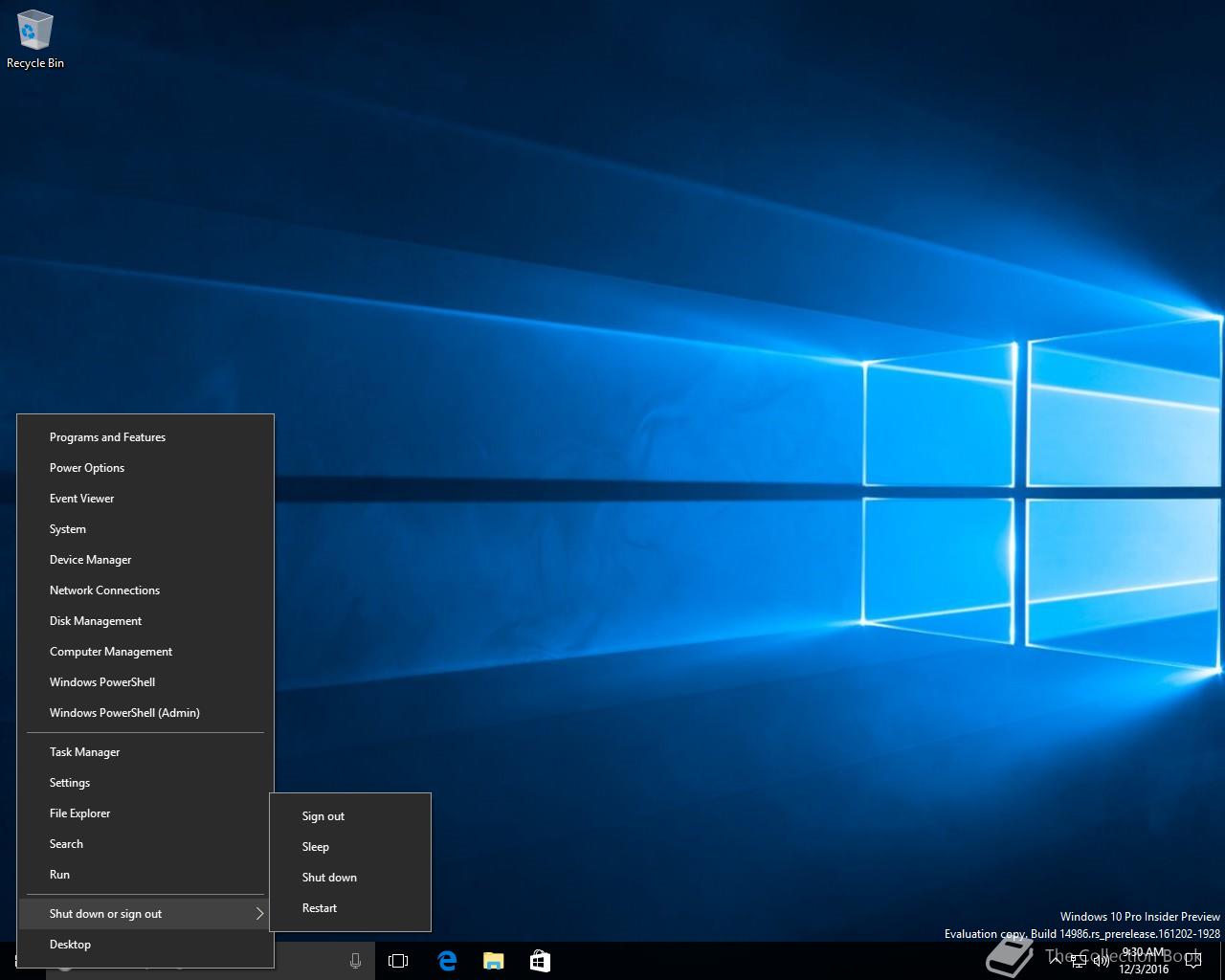Open Programs and Features
Image resolution: width=1225 pixels, height=980 pixels.
145,437
